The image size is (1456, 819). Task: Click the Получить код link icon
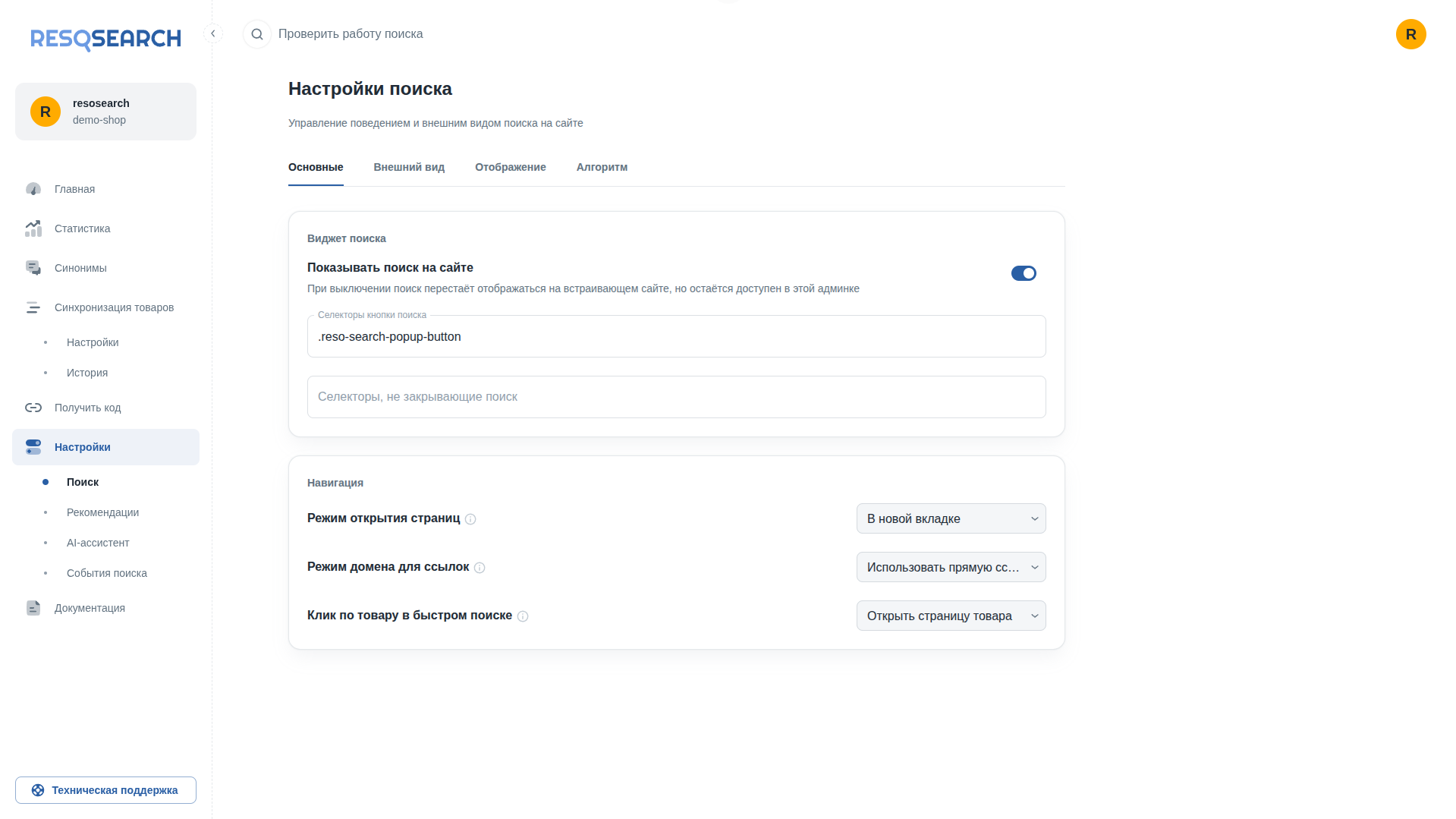(x=33, y=408)
